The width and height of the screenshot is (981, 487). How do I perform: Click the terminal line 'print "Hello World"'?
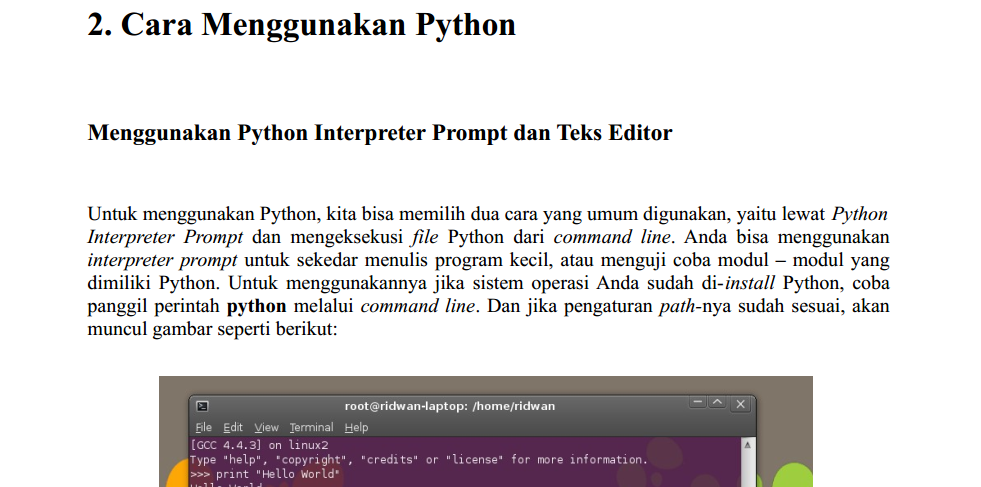click(x=277, y=474)
